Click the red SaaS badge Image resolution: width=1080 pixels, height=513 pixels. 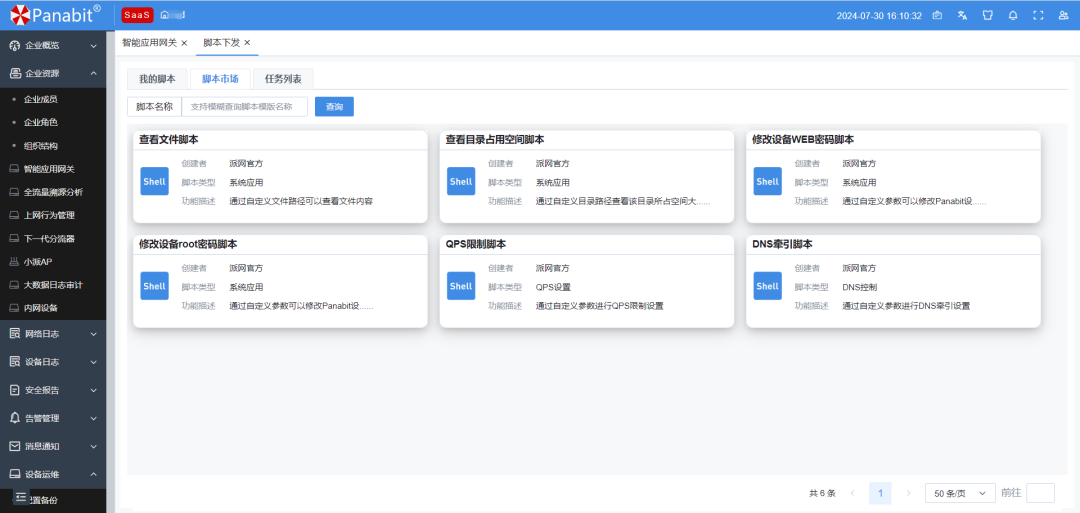(x=137, y=15)
